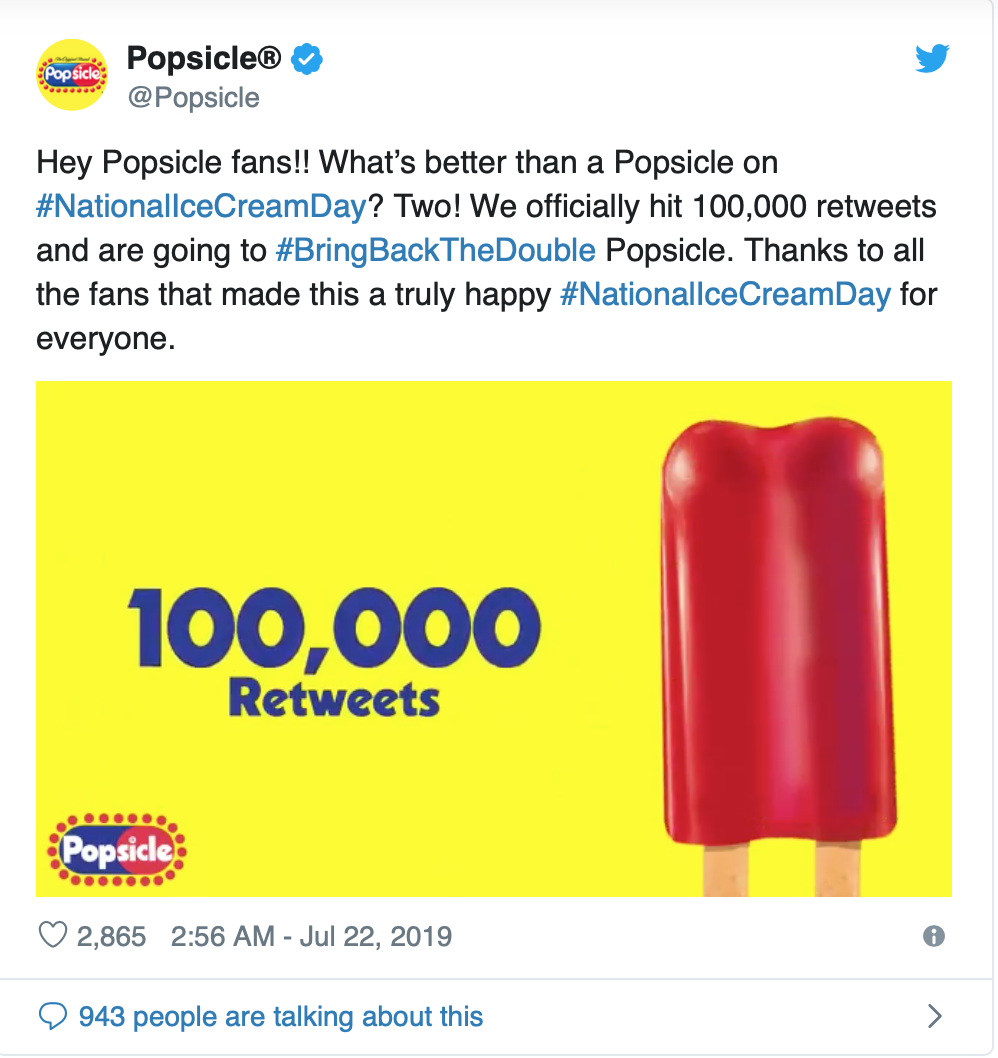Click the '100,000' text in image
The height and width of the screenshot is (1058, 998).
pos(334,629)
